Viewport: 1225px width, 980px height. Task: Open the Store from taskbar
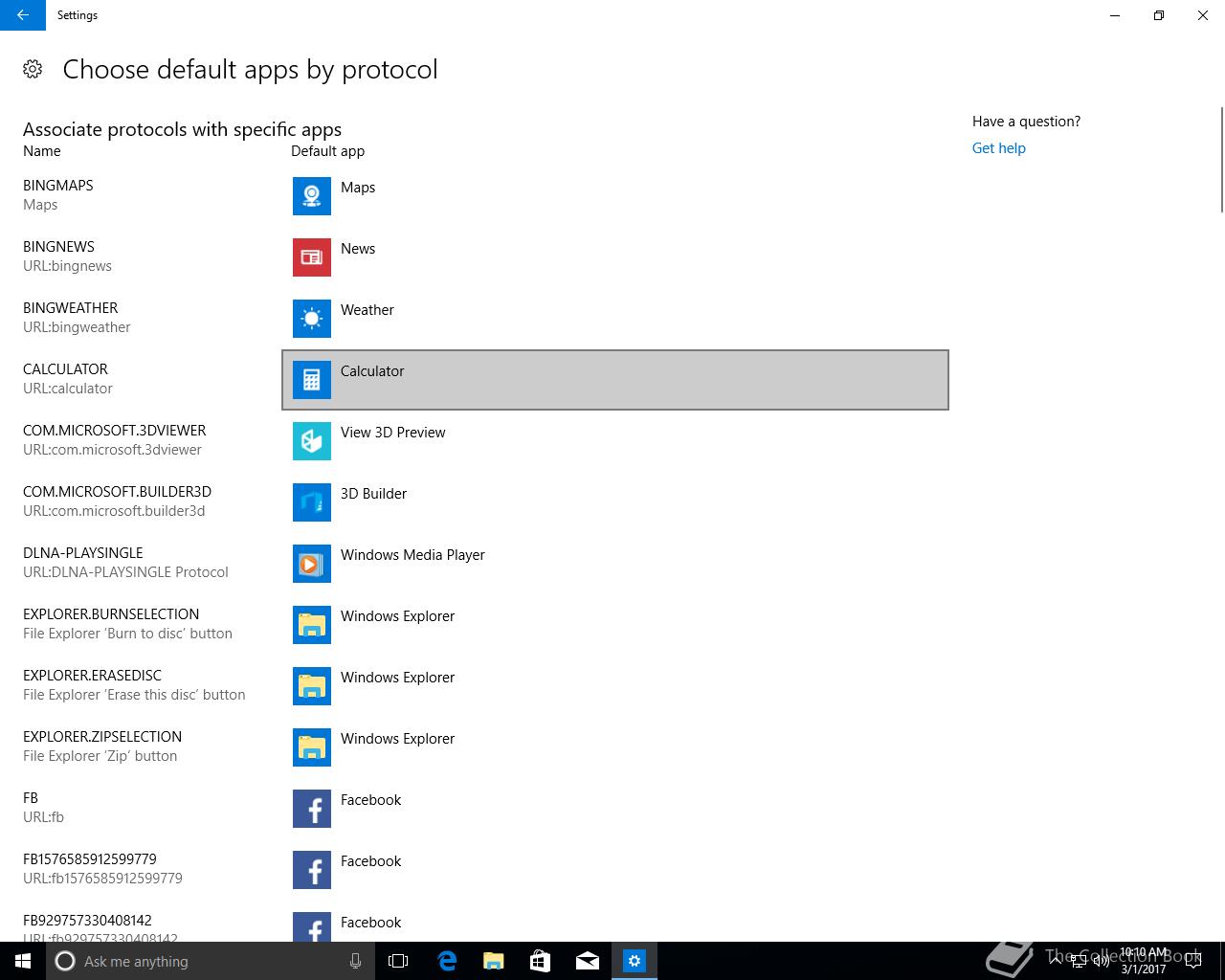click(540, 961)
